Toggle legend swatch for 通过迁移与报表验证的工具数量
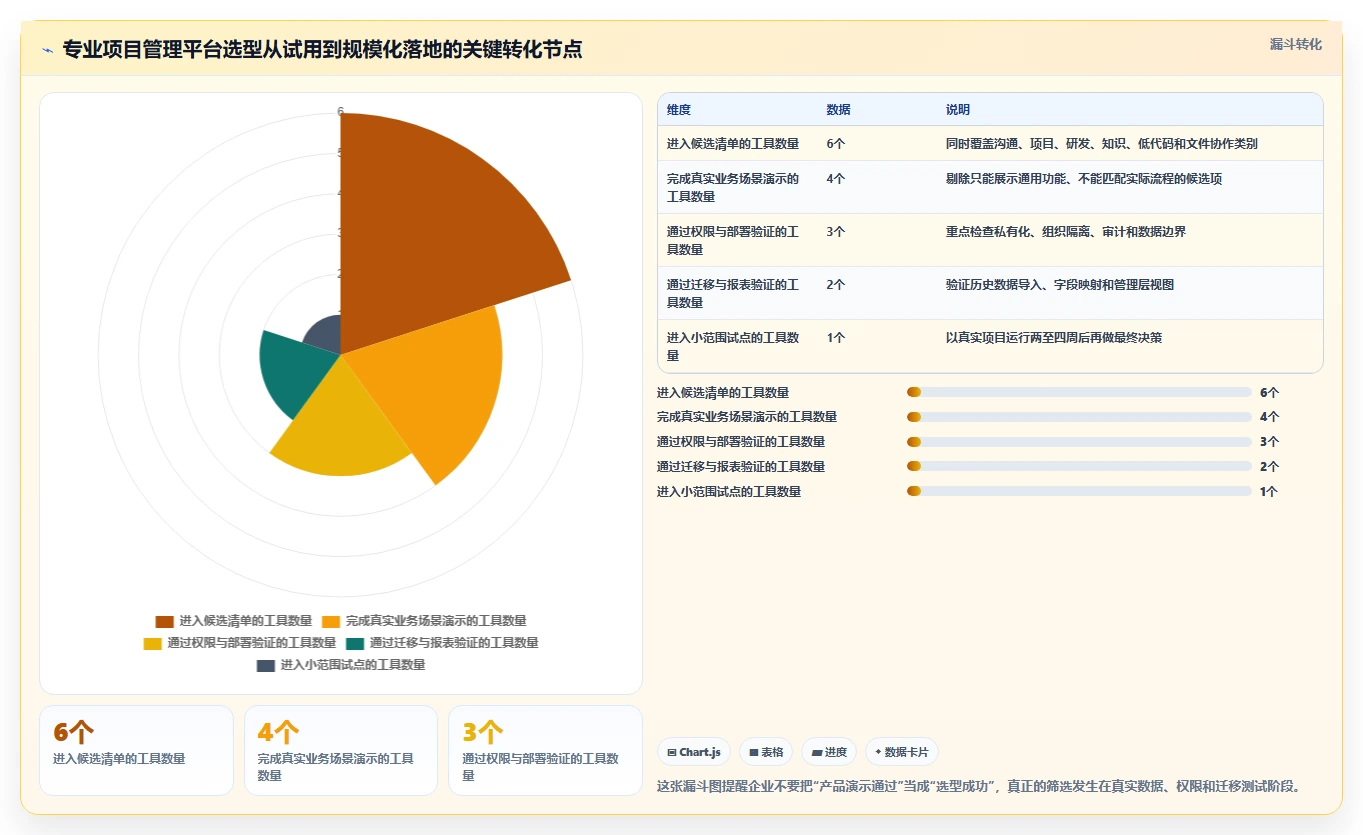This screenshot has height=835, width=1363. click(x=355, y=643)
